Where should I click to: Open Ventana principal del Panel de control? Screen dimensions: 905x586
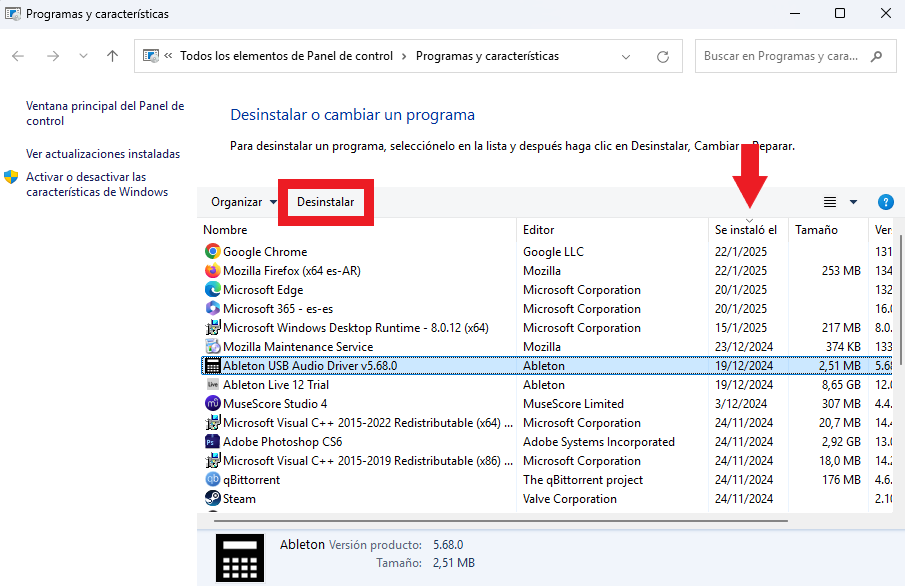tap(105, 113)
